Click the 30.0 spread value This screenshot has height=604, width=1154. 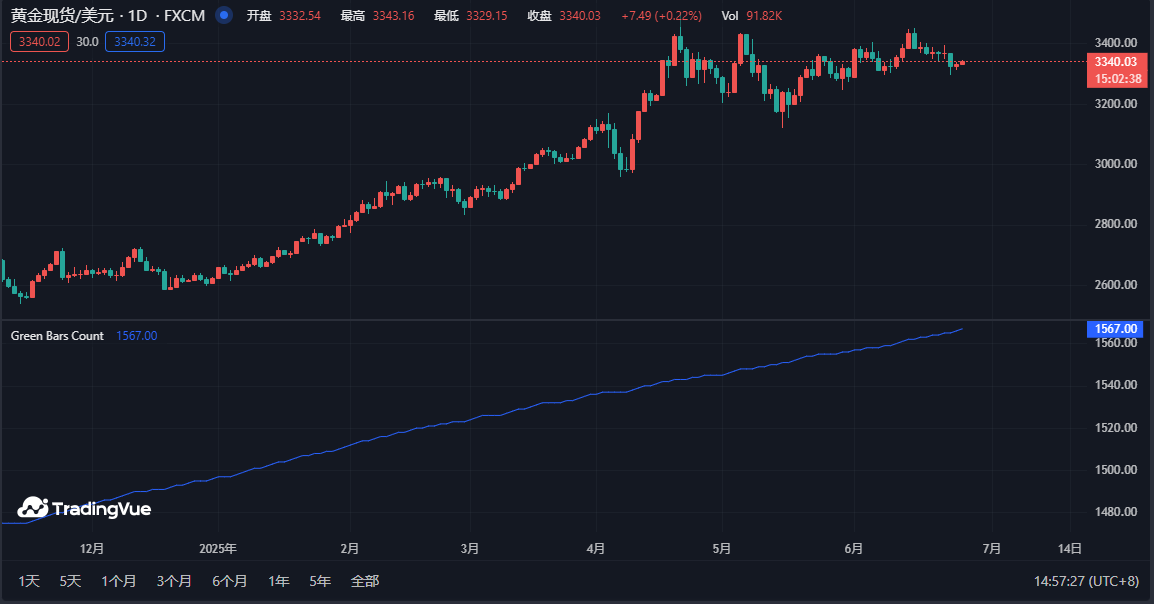coord(87,41)
